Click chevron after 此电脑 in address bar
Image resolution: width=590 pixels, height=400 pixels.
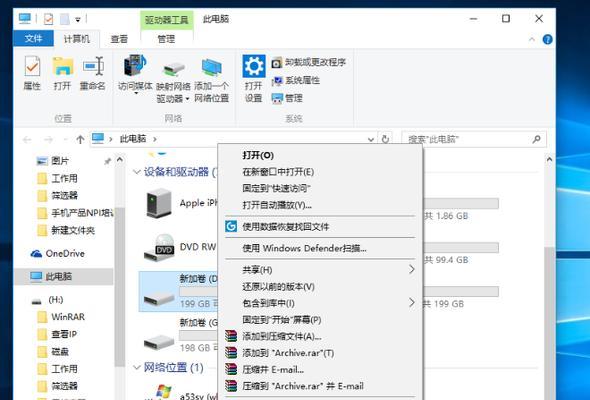click(x=155, y=139)
